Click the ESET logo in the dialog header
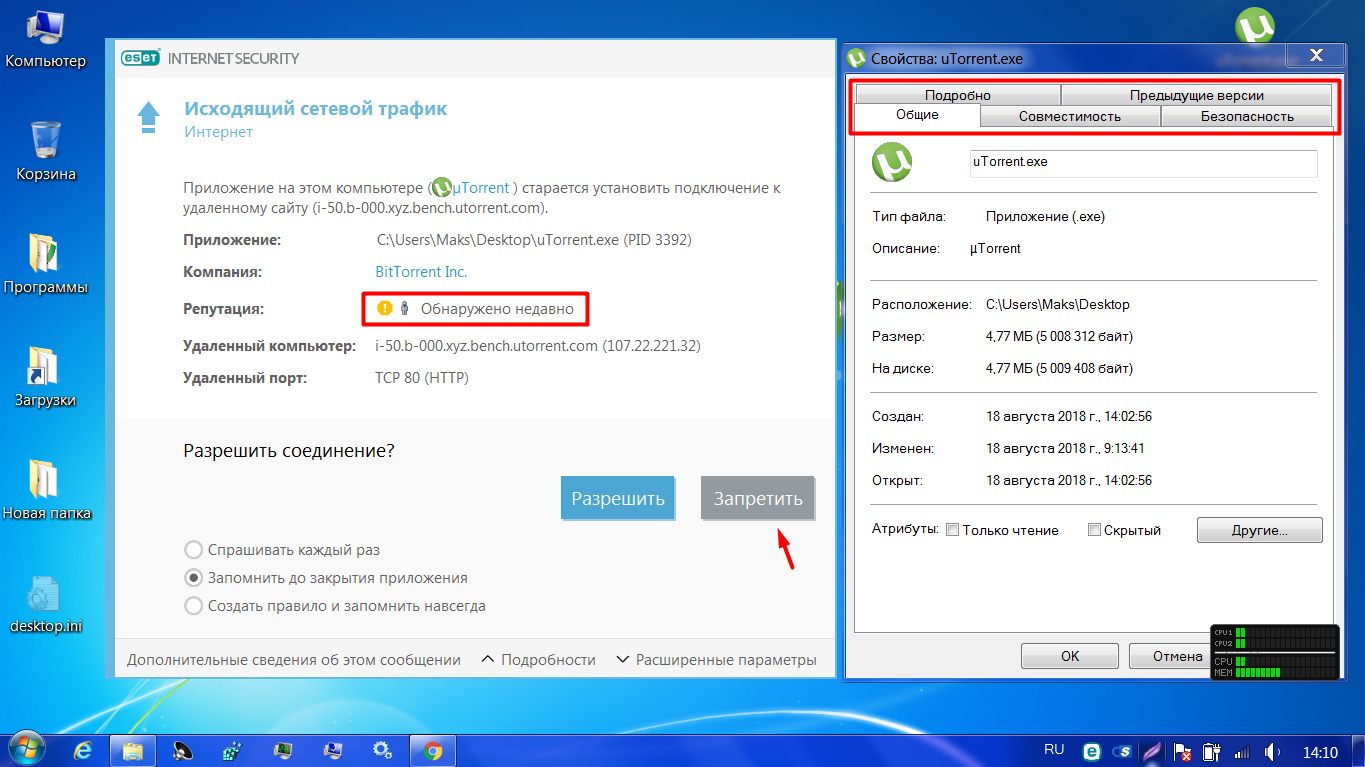 coord(140,58)
